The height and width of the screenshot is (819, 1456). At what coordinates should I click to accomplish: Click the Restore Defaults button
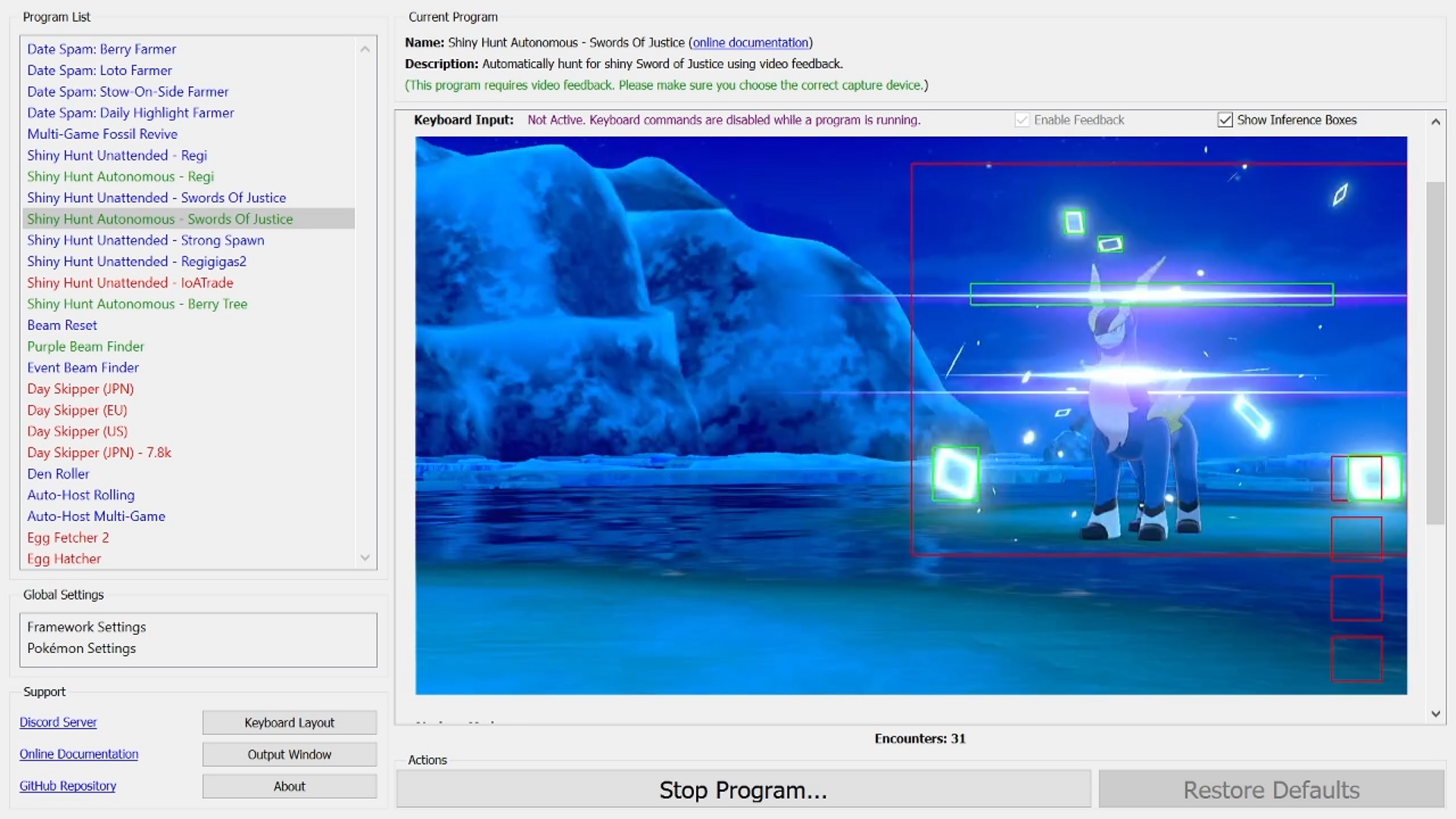pos(1271,789)
